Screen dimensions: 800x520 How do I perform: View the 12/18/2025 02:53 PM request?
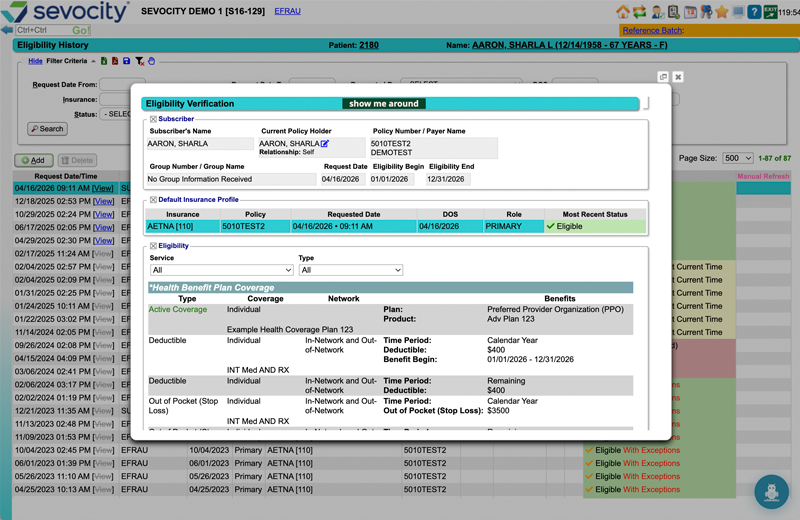click(104, 201)
